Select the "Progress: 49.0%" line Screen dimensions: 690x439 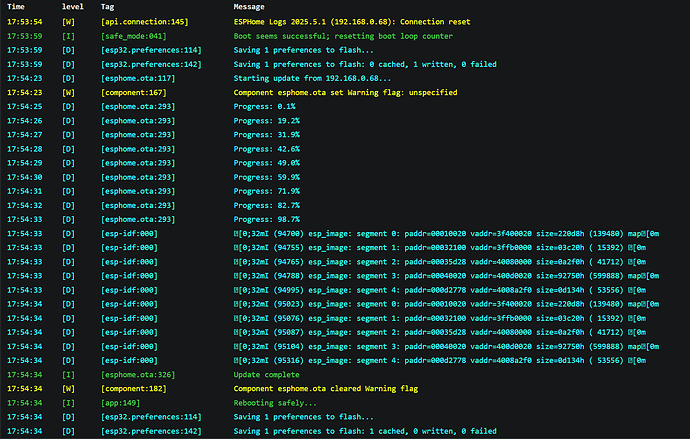267,163
